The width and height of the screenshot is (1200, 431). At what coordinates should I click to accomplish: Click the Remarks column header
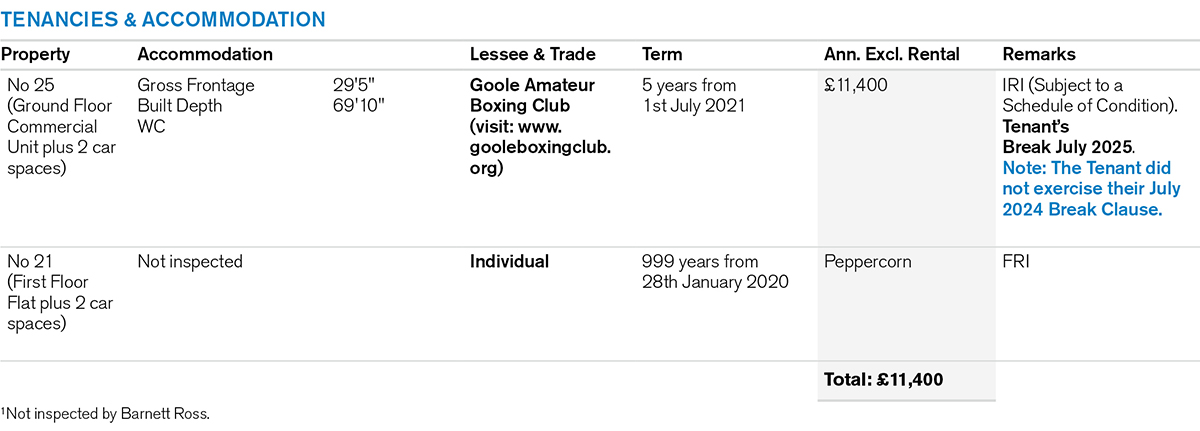point(1039,55)
